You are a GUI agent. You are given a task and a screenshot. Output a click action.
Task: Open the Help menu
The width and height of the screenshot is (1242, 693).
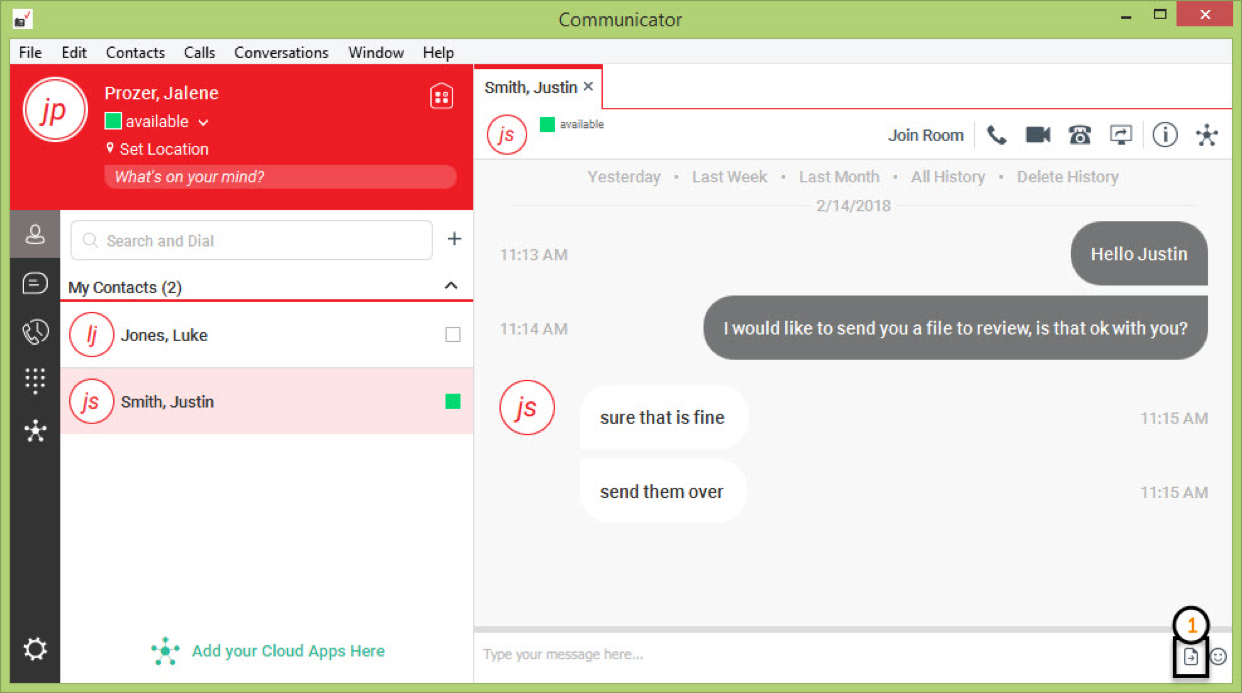[x=438, y=52]
